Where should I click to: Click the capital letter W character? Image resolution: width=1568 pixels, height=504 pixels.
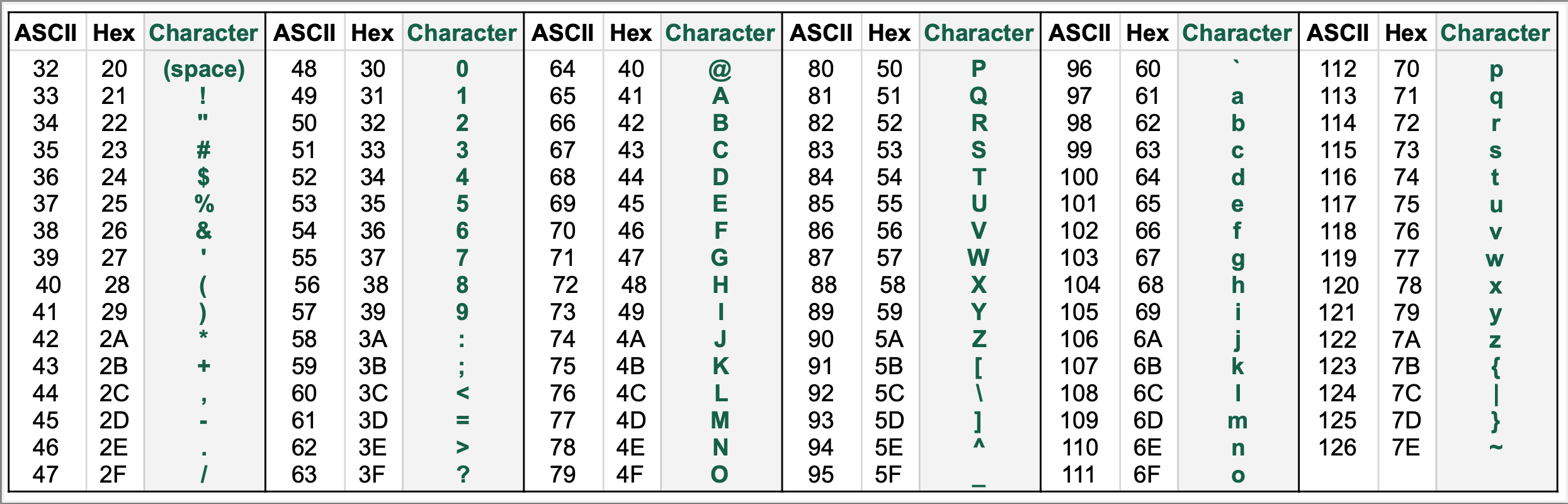click(978, 258)
